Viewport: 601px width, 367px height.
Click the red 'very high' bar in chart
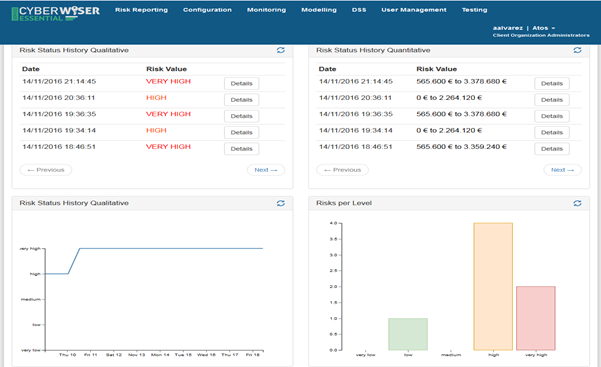click(536, 318)
